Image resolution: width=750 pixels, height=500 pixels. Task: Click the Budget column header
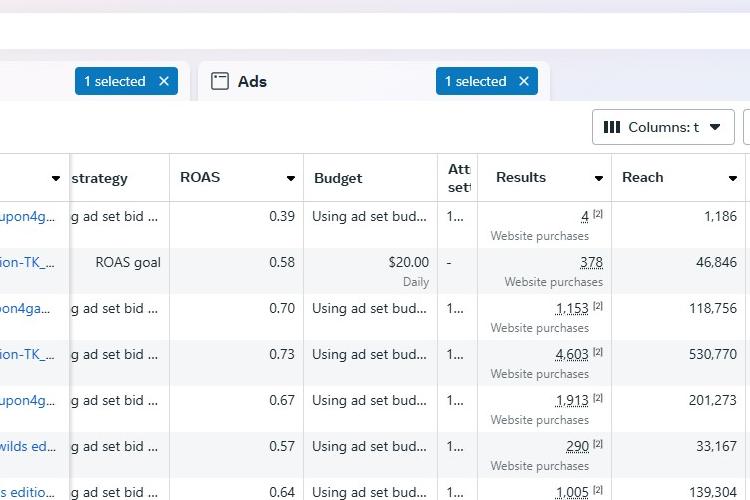(338, 178)
